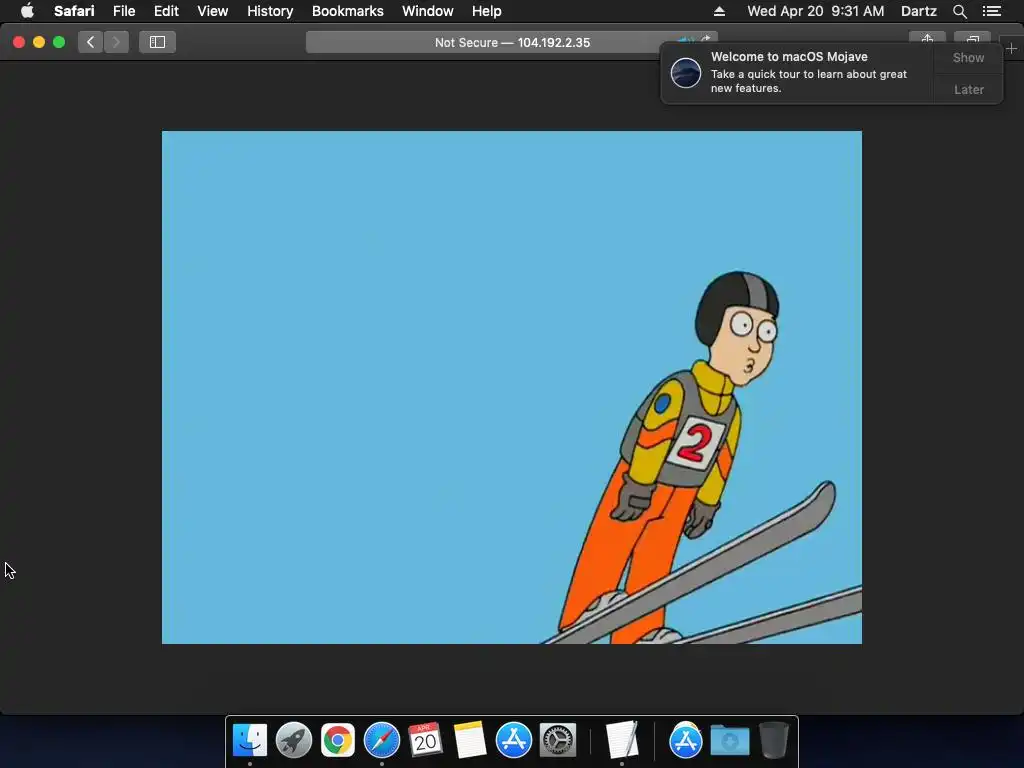Open the File menu
This screenshot has width=1024, height=768.
coord(123,11)
